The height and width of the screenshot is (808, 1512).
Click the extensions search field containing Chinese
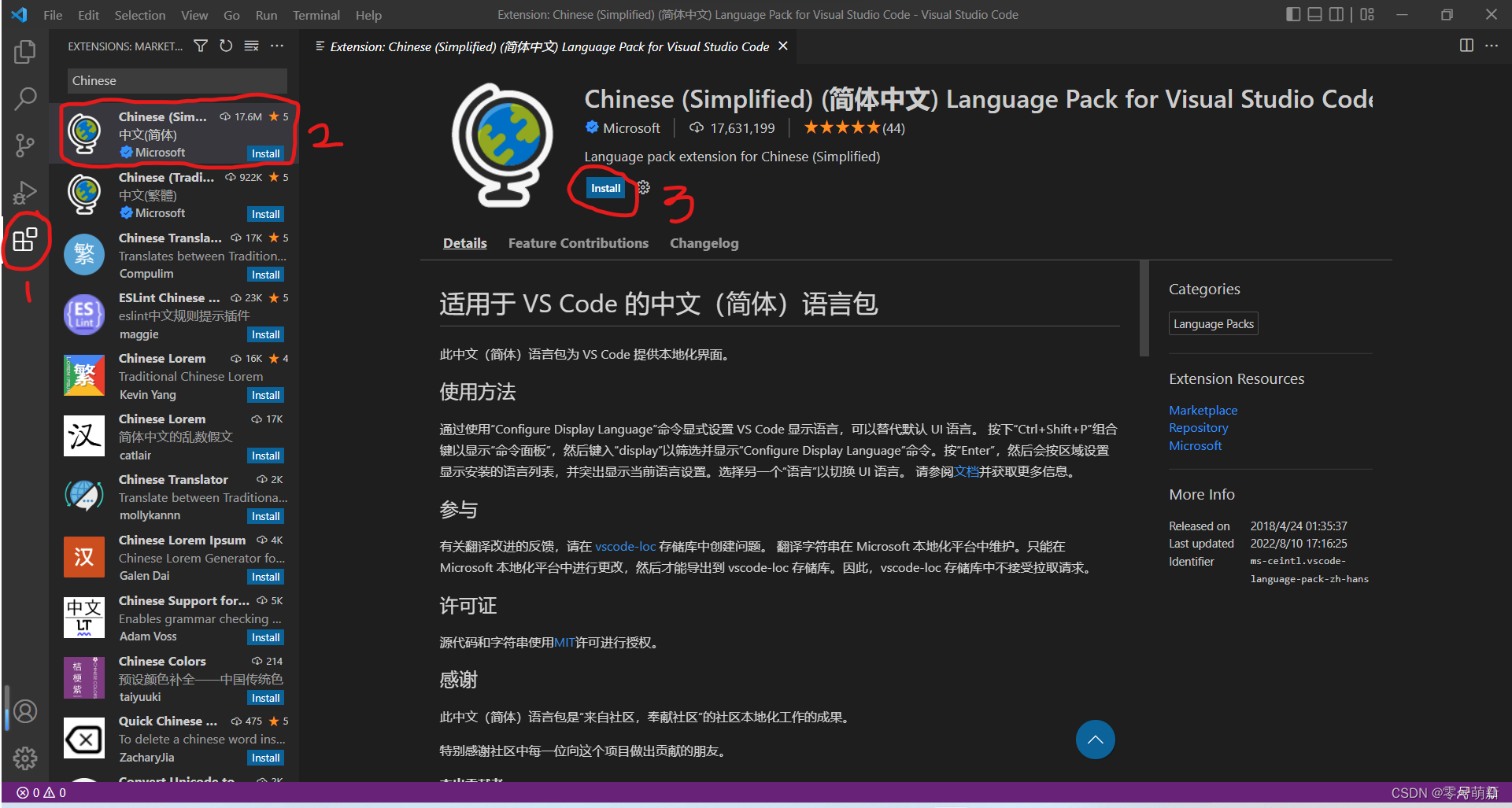click(177, 80)
